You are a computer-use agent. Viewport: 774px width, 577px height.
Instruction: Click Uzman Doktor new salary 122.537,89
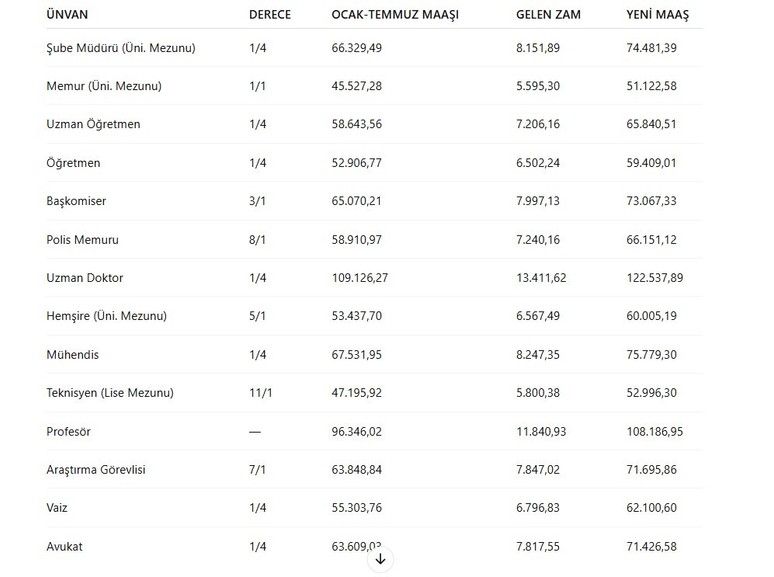pyautogui.click(x=655, y=278)
